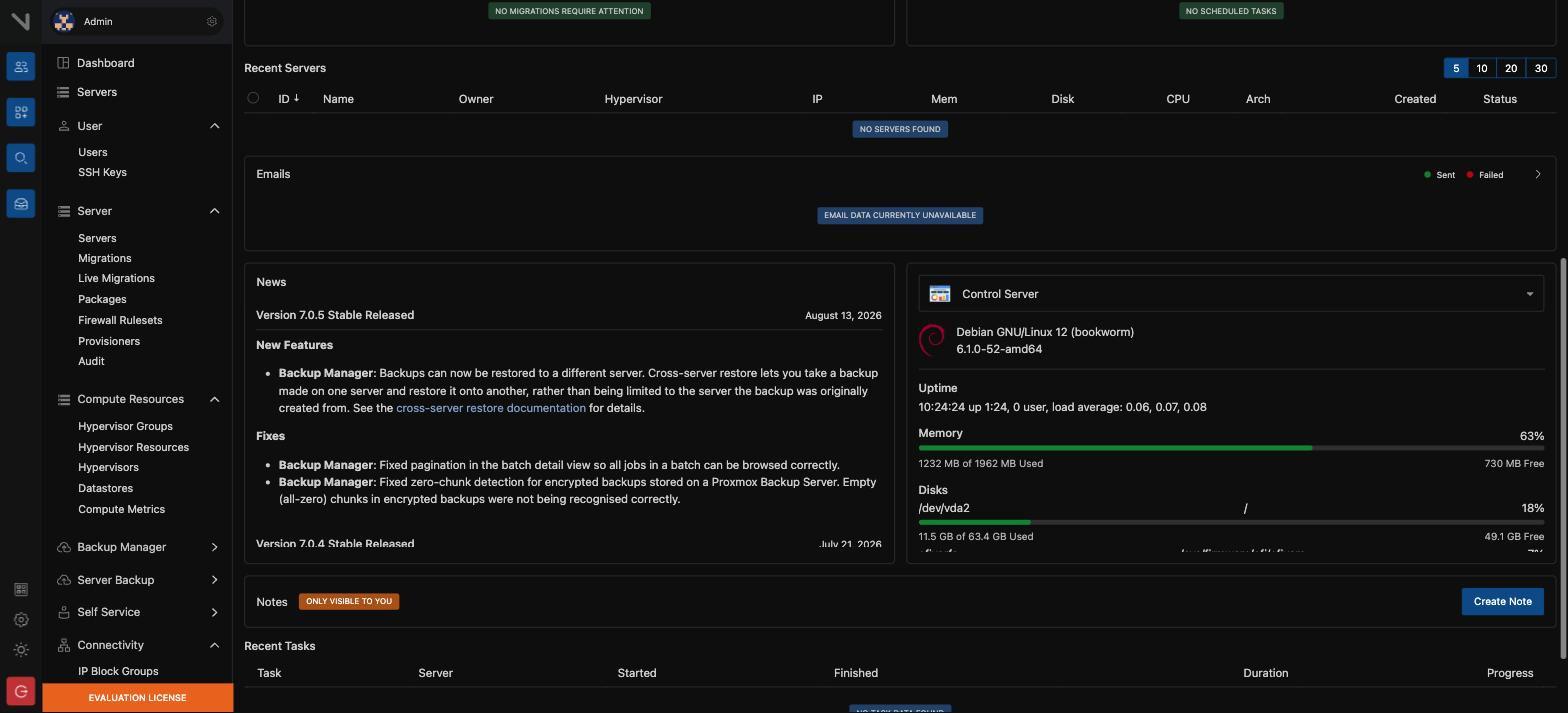Click the /dev/vda2 disk usage bar
Viewport: 1568px width, 713px height.
click(x=1231, y=522)
